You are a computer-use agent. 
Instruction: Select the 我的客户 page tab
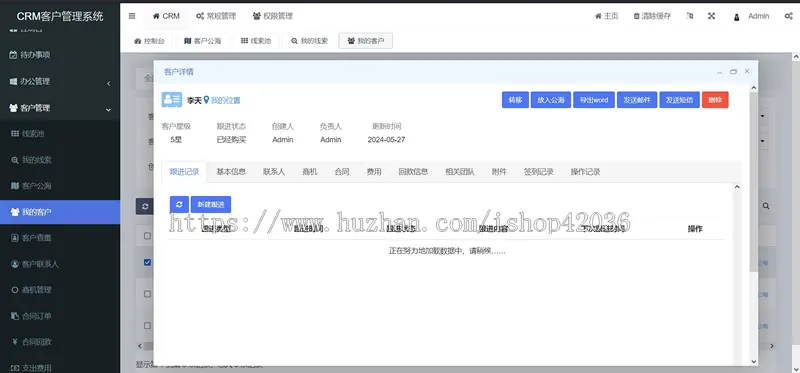366,41
